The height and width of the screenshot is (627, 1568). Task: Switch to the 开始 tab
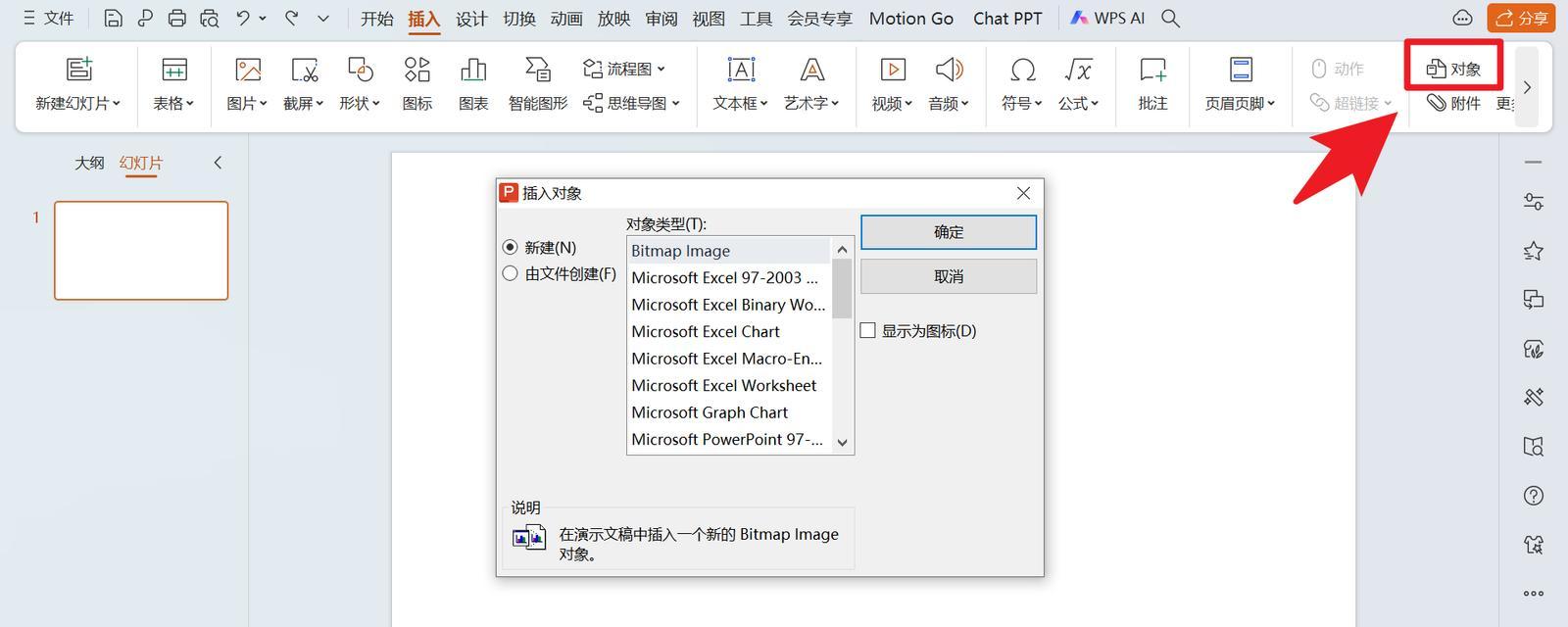tap(376, 19)
